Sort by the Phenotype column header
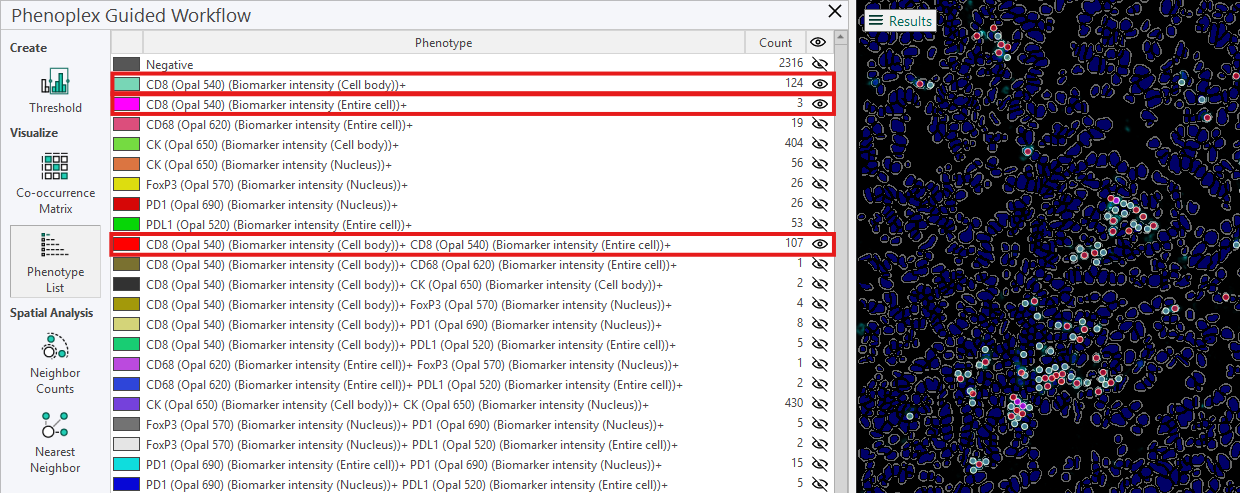Image resolution: width=1240 pixels, height=493 pixels. 443,43
